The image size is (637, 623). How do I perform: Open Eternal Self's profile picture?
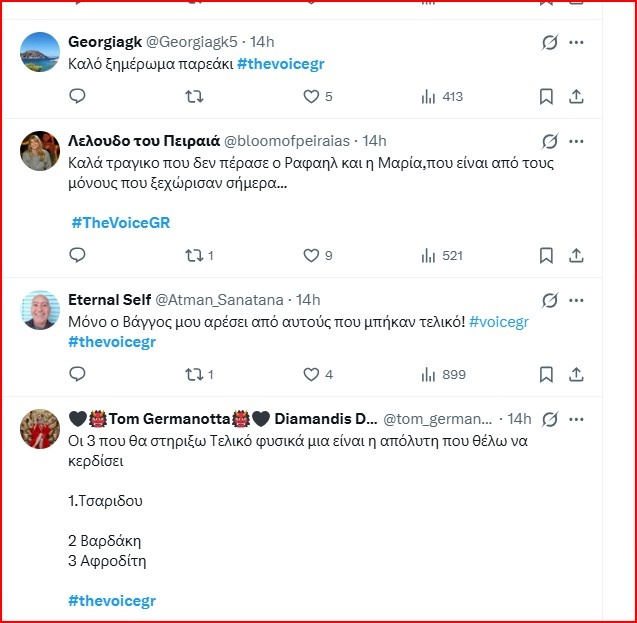pos(41,310)
